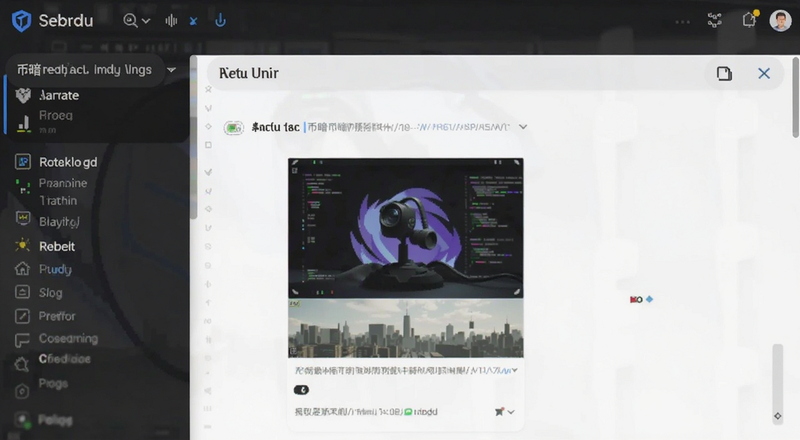Click the pin icon in card footer
This screenshot has height=440, width=800.
coord(499,411)
